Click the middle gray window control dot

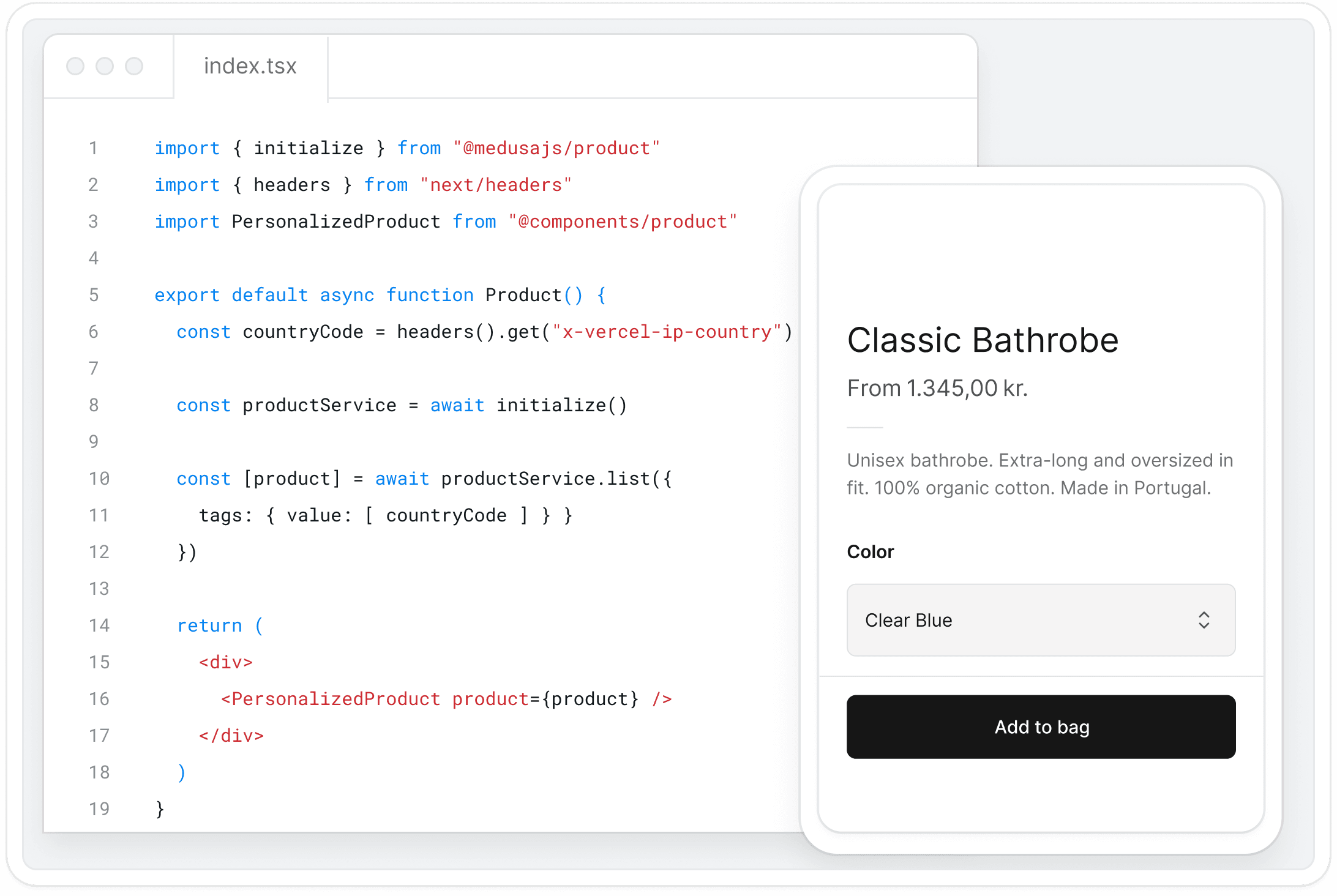(105, 66)
